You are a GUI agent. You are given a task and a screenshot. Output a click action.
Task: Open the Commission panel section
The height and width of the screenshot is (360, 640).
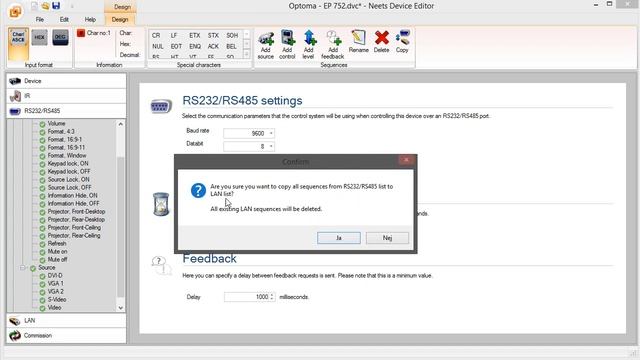[x=67, y=336]
